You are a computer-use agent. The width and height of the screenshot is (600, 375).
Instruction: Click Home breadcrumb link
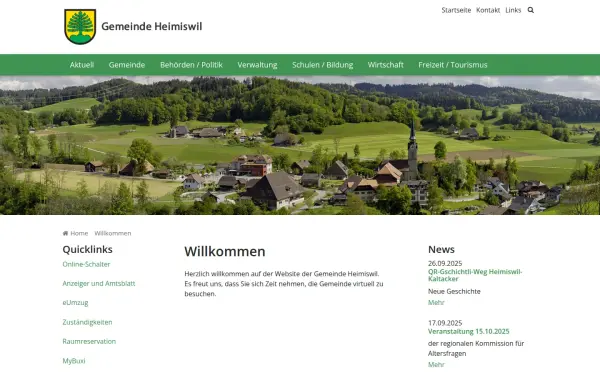pyautogui.click(x=79, y=233)
